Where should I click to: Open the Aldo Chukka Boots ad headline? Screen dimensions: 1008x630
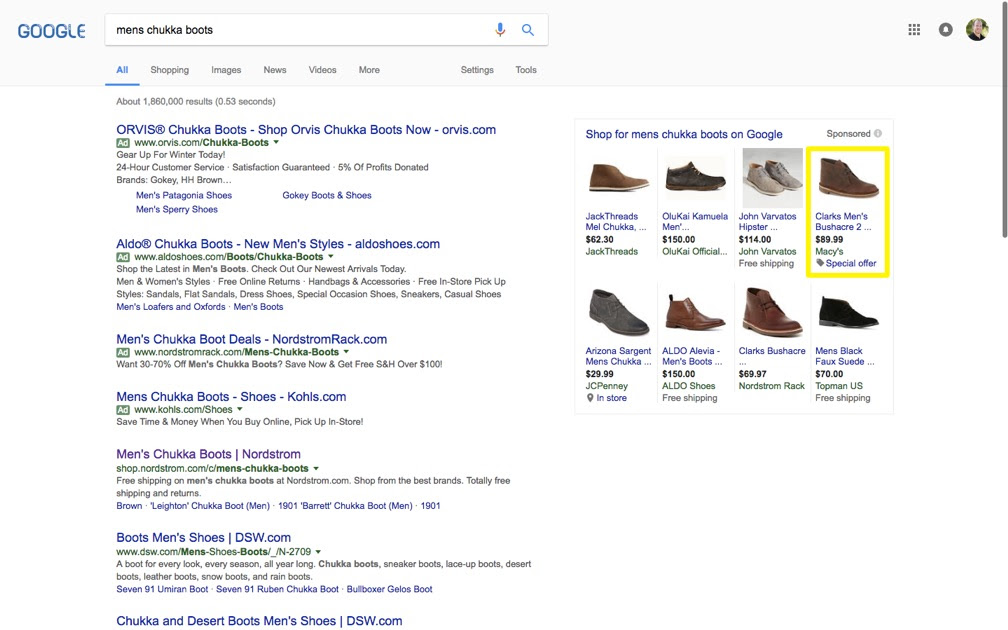click(278, 244)
